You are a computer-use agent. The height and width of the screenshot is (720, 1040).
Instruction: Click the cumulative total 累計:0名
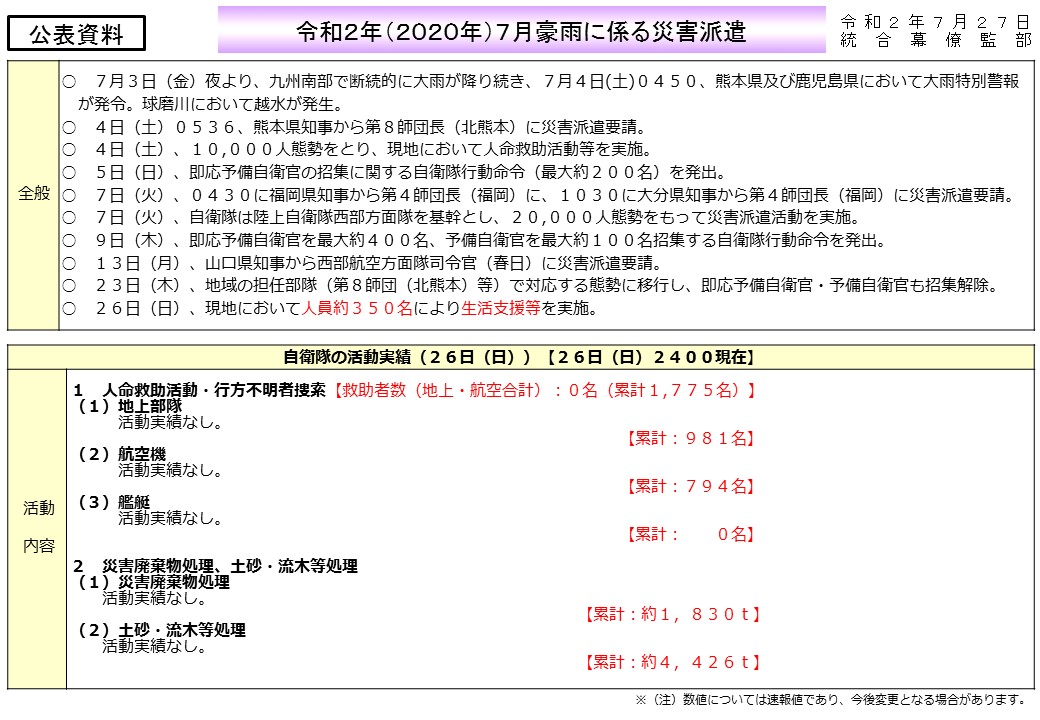coord(690,534)
